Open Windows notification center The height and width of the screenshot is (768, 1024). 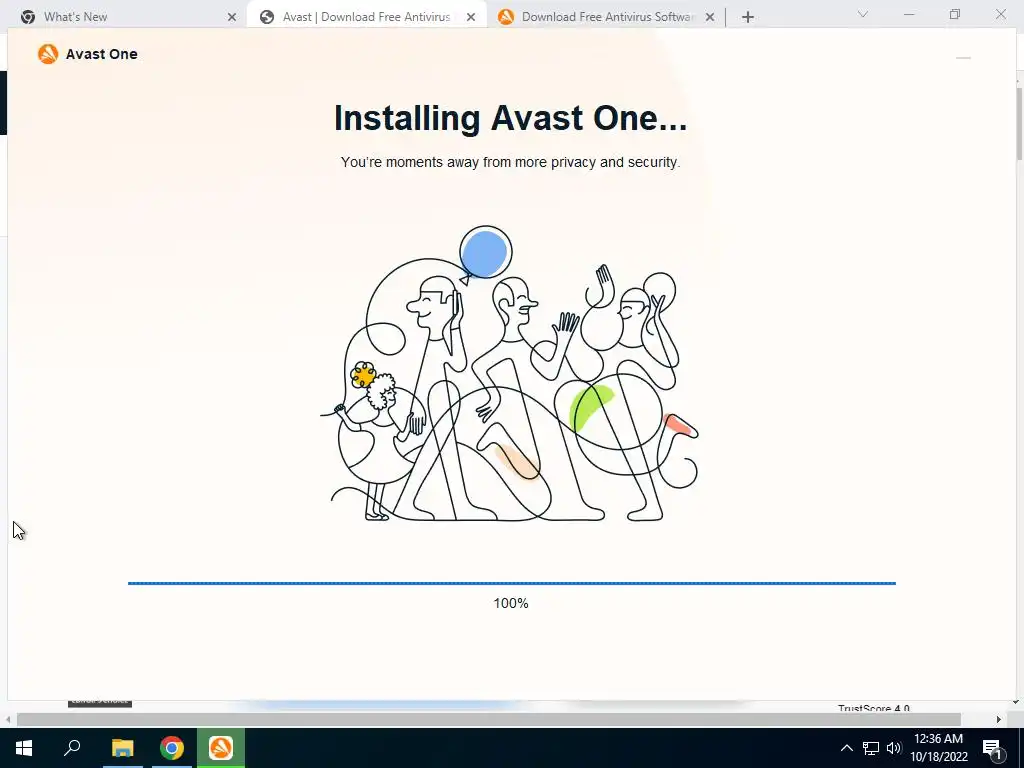(993, 748)
